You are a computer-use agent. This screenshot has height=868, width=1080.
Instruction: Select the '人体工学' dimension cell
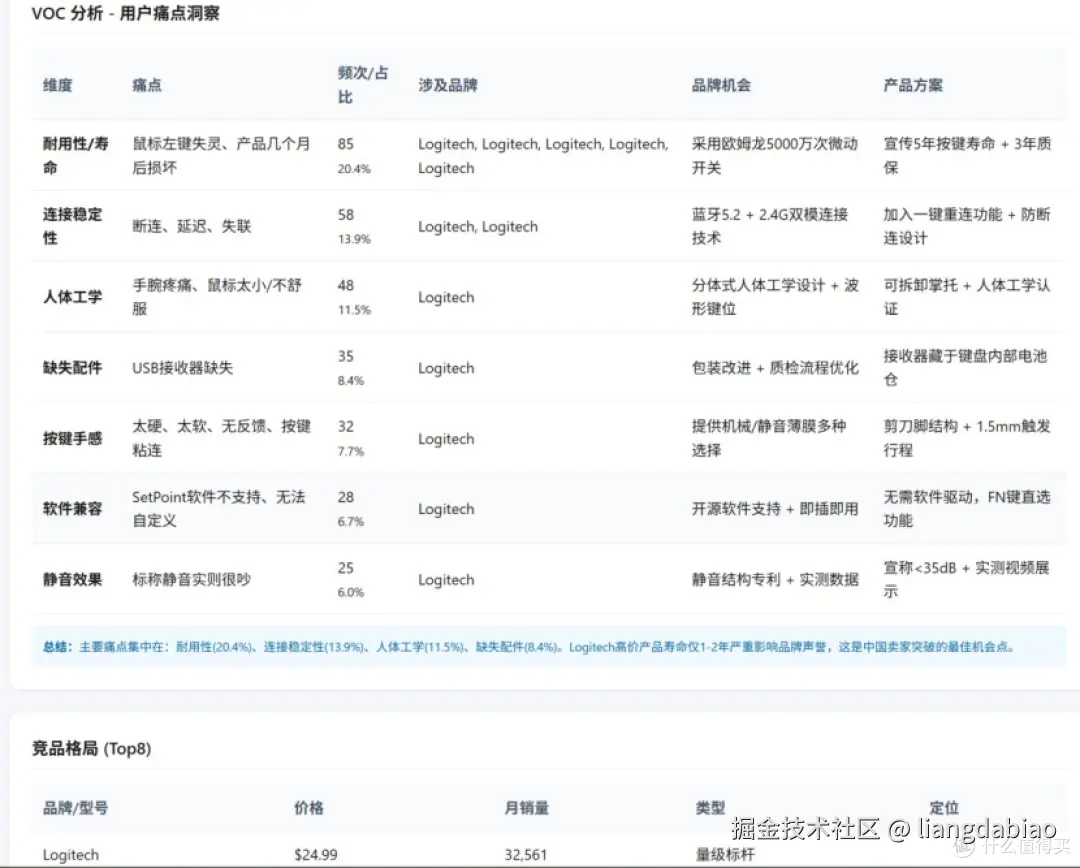72,297
